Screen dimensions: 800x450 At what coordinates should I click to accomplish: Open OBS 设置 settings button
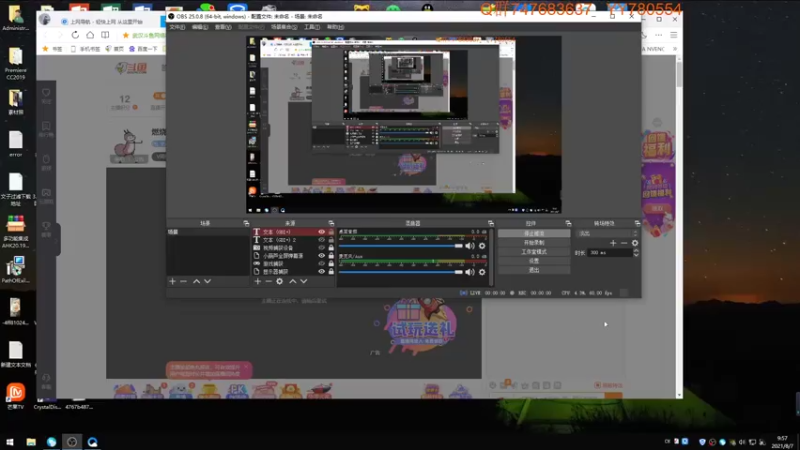pyautogui.click(x=534, y=261)
